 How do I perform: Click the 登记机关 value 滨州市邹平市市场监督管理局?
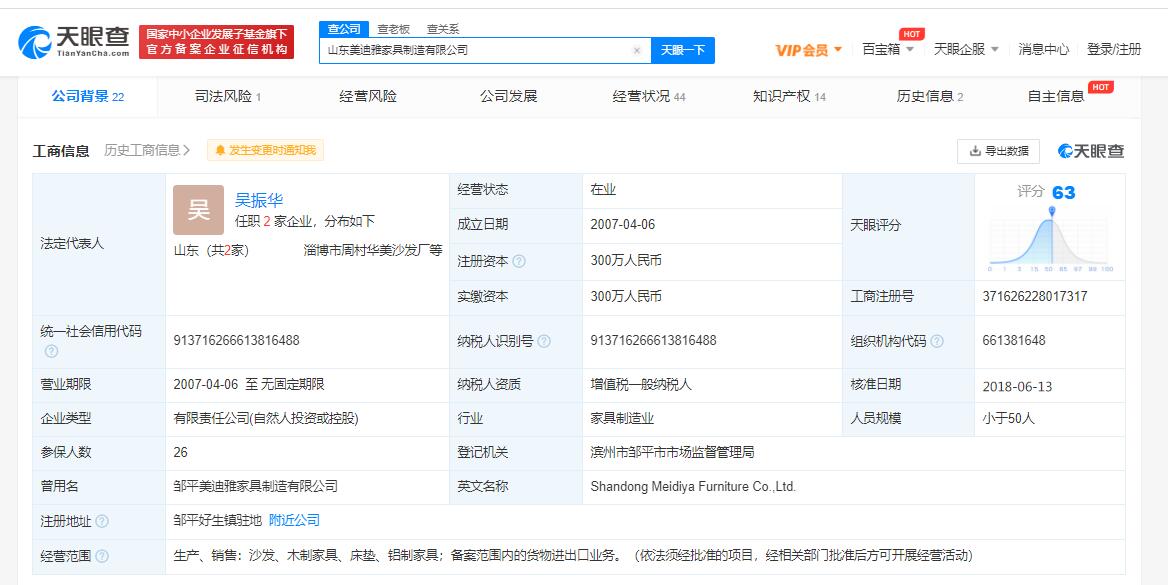[x=673, y=452]
